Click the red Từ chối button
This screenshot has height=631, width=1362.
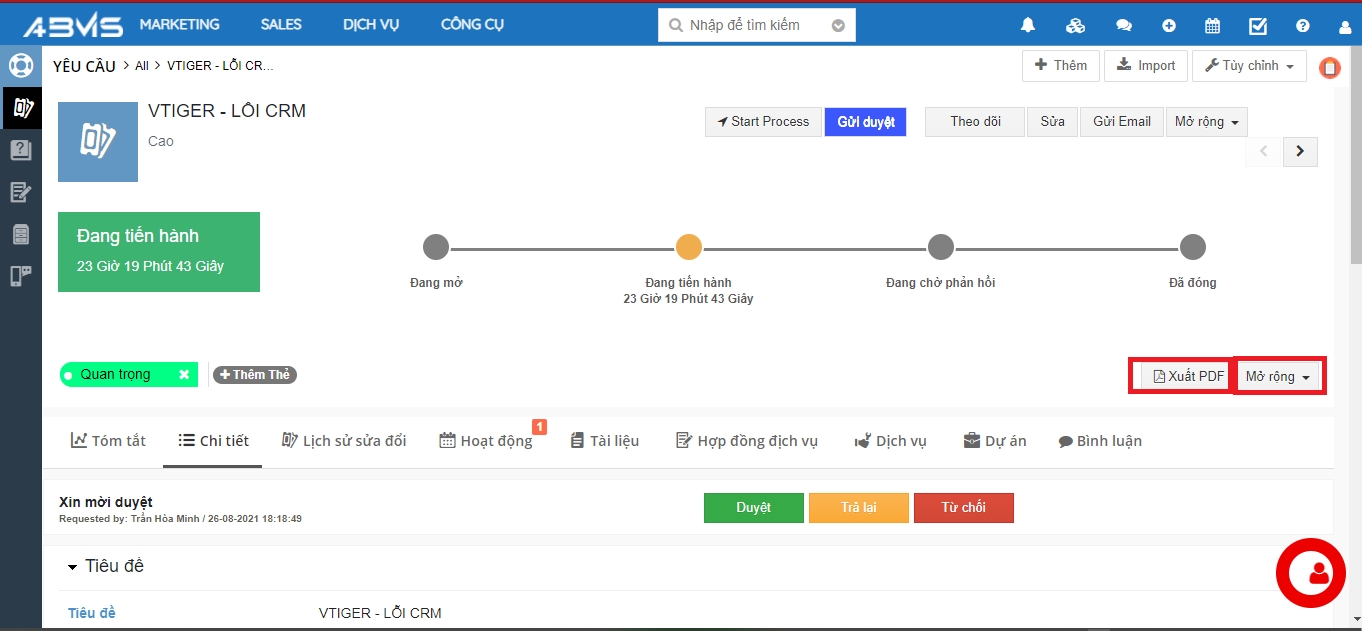coord(963,508)
